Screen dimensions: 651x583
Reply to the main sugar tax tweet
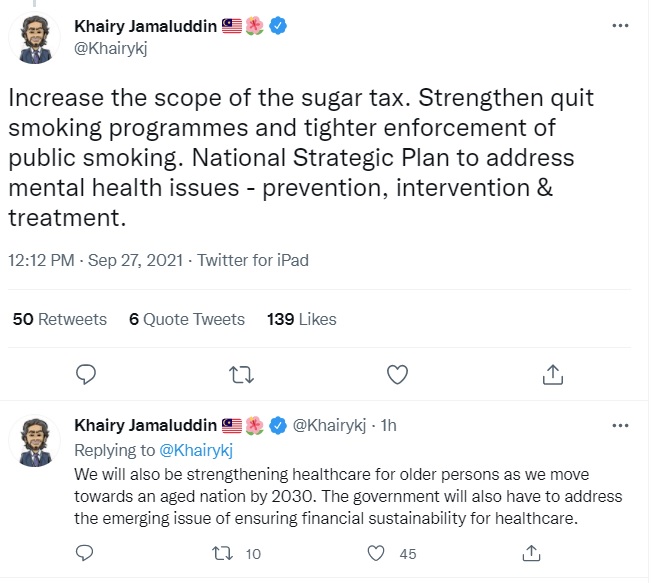(87, 374)
